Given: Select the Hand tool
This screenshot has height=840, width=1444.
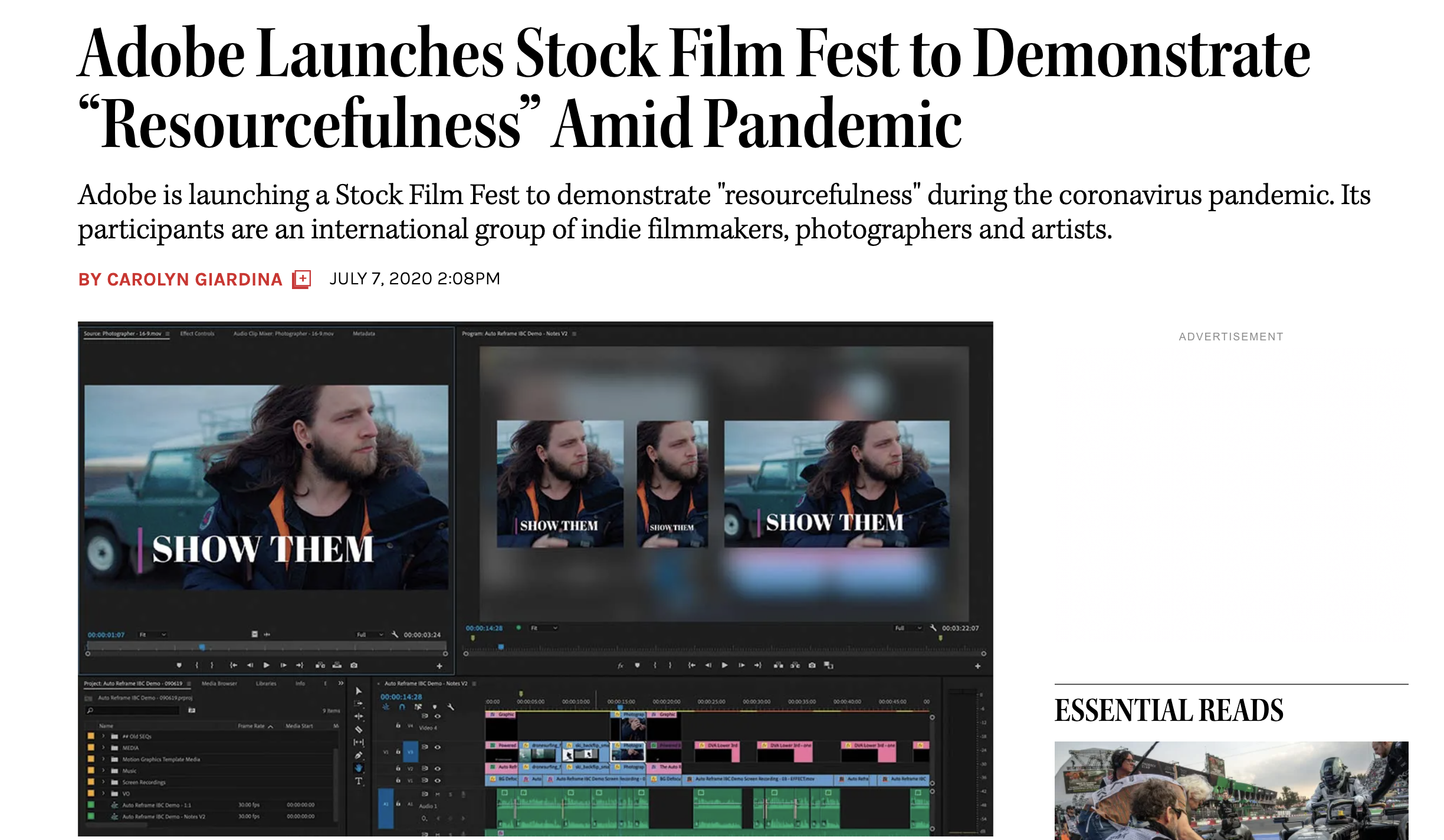Looking at the screenshot, I should [359, 768].
